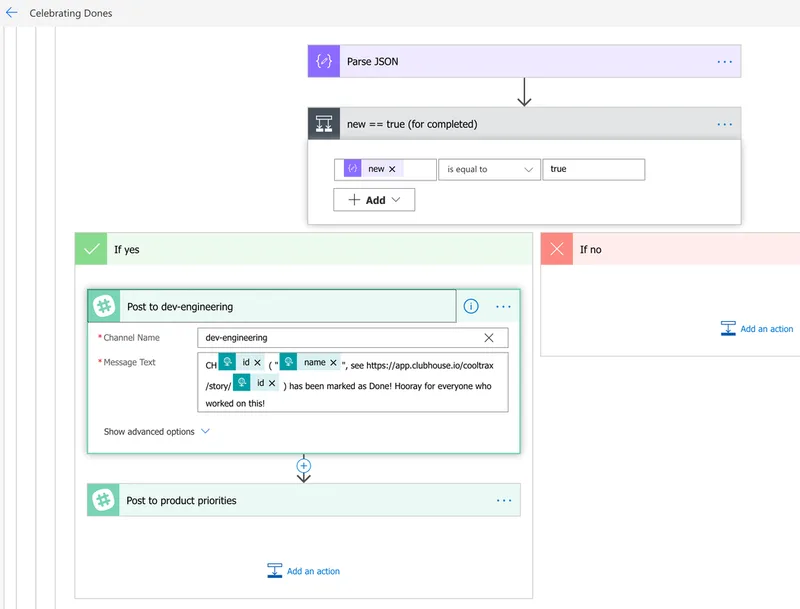Click the 'Celebrating Dones' flow title
Image resolution: width=800 pixels, height=609 pixels.
click(x=71, y=13)
